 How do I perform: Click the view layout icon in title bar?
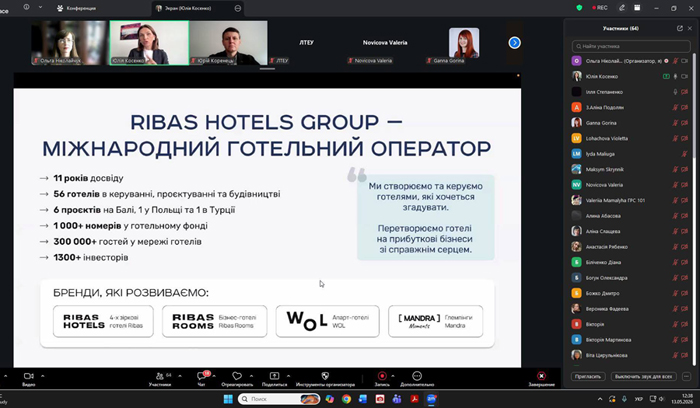pos(638,8)
